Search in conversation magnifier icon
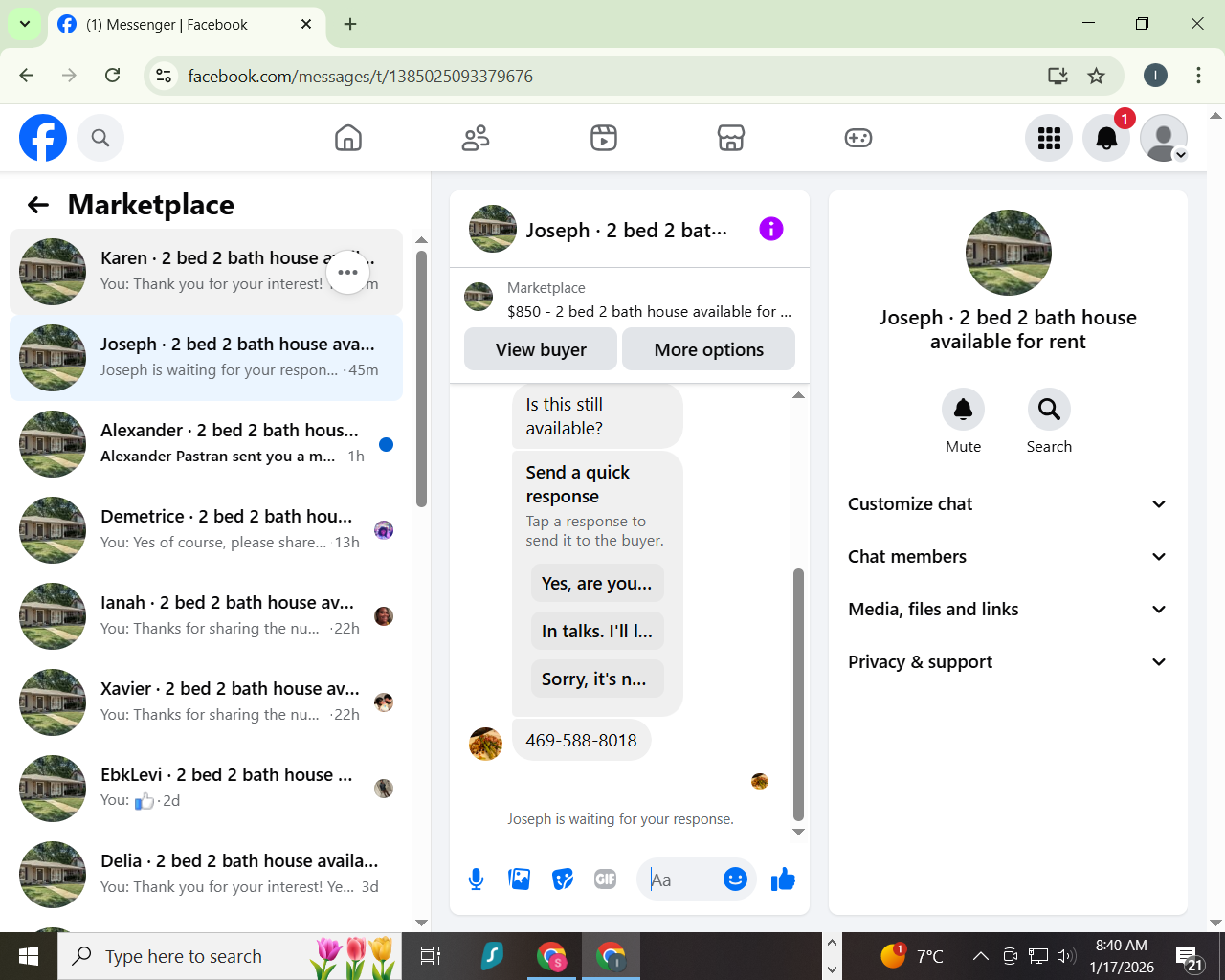This screenshot has height=980, width=1225. tap(1049, 410)
